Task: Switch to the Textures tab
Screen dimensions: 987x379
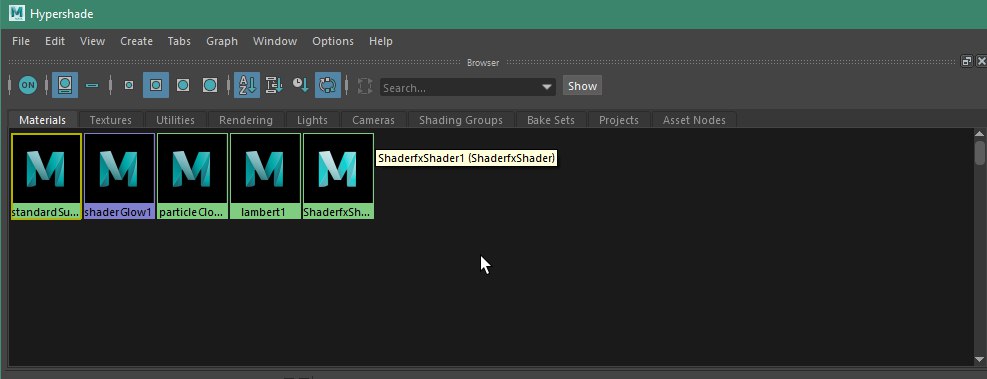Action: (111, 120)
